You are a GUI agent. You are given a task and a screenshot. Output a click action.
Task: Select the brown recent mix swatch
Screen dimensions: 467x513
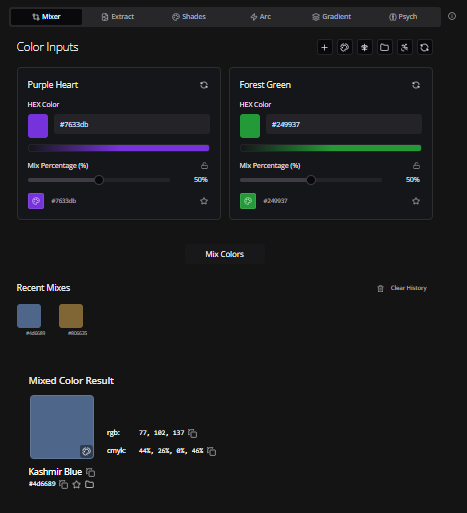71,316
